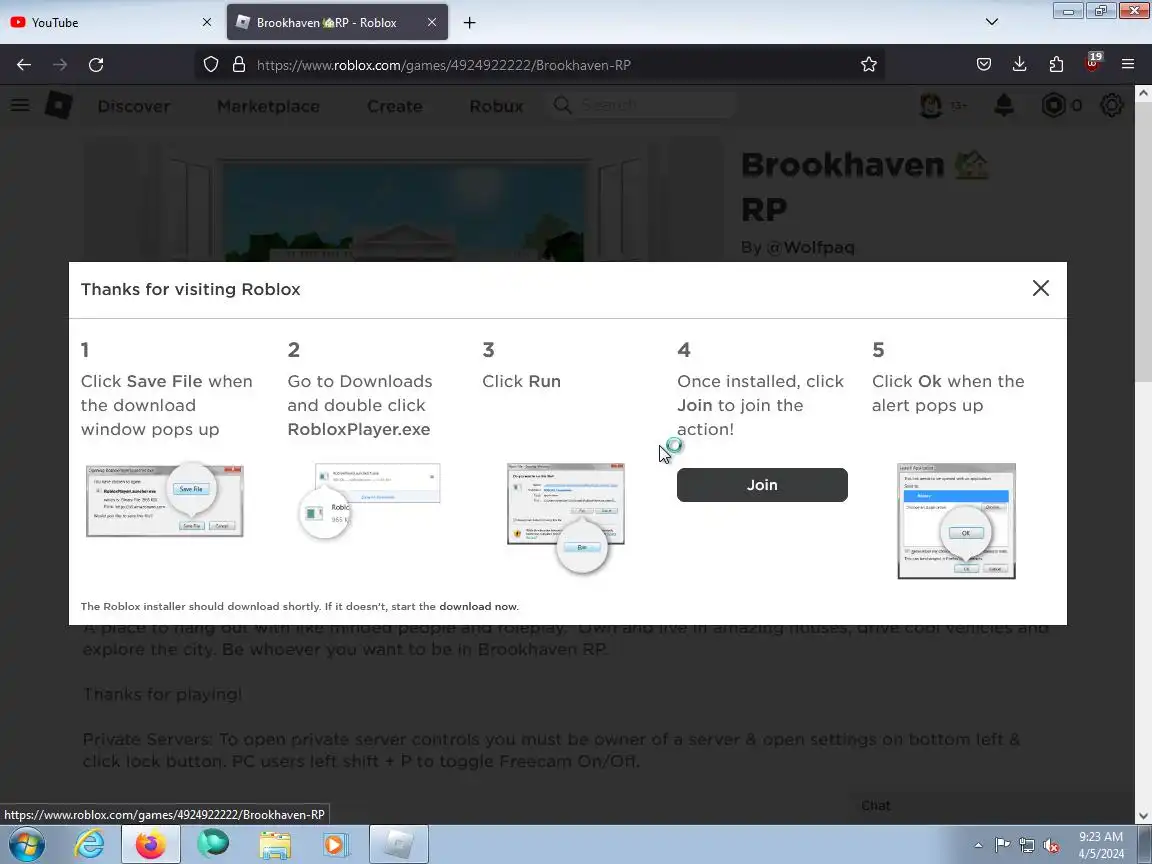Screen dimensions: 1152x864
Task: Open the Extensions puzzle icon
Action: coord(1056,65)
